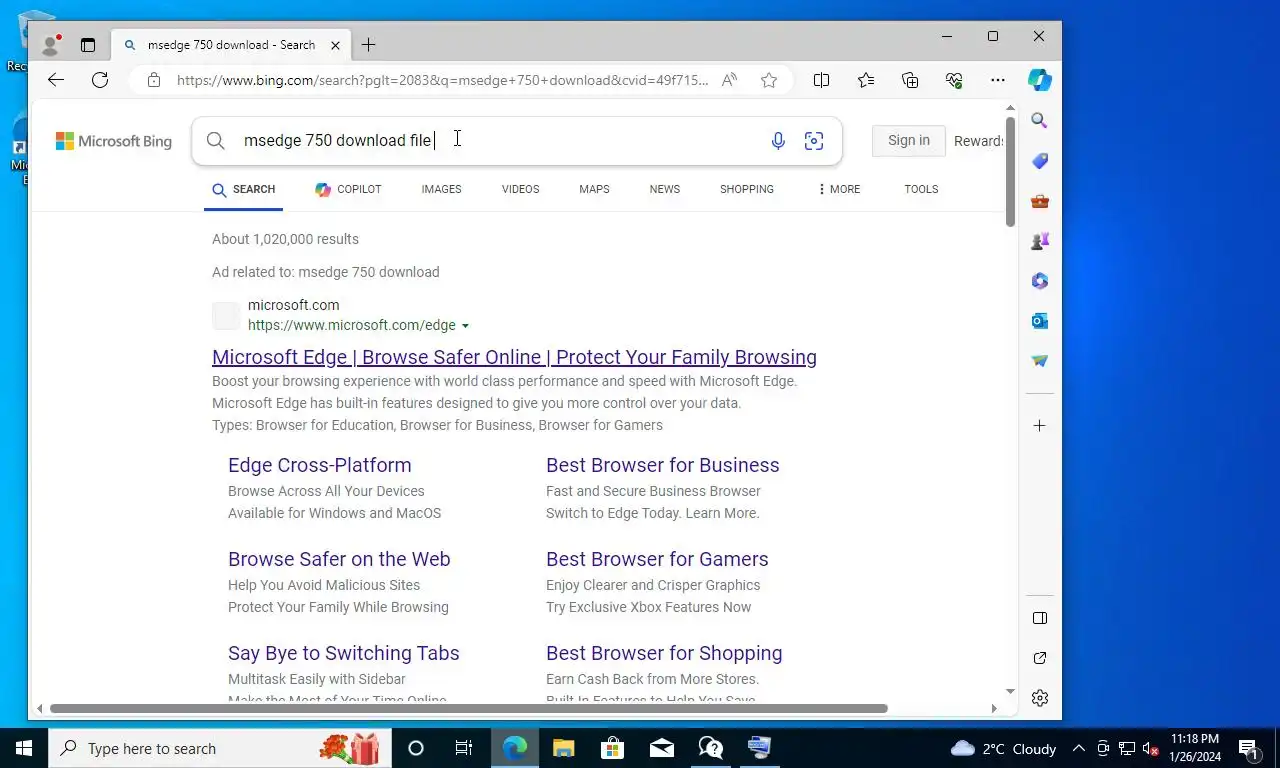Start voice search with microphone

point(778,141)
